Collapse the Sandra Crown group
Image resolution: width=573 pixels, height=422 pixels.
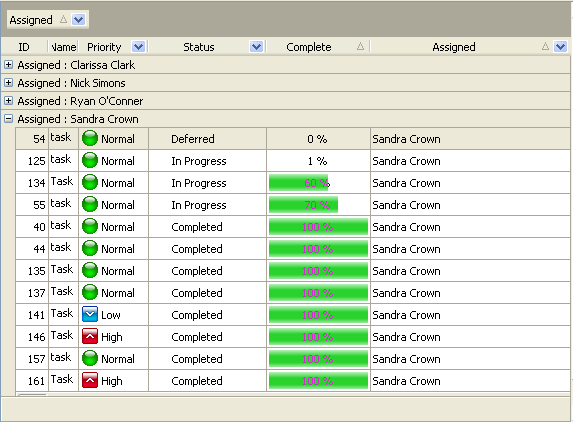click(x=8, y=119)
